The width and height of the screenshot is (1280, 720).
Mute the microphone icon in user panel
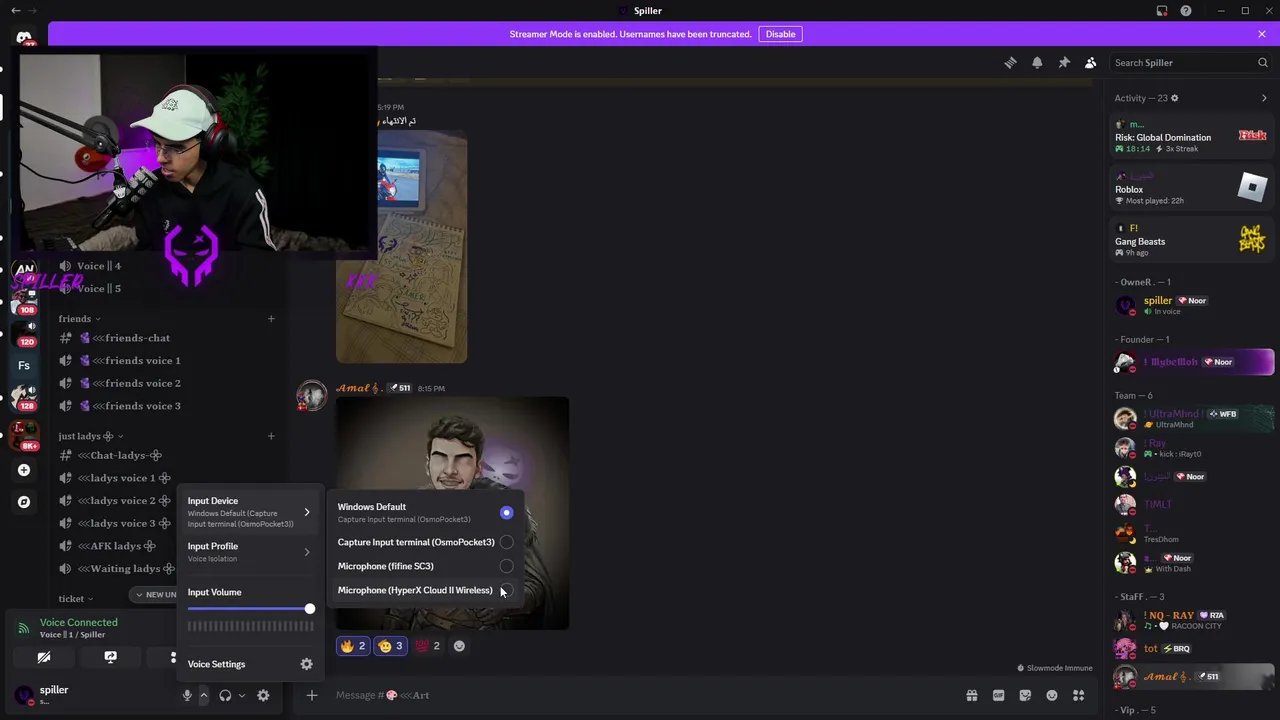[x=187, y=695]
